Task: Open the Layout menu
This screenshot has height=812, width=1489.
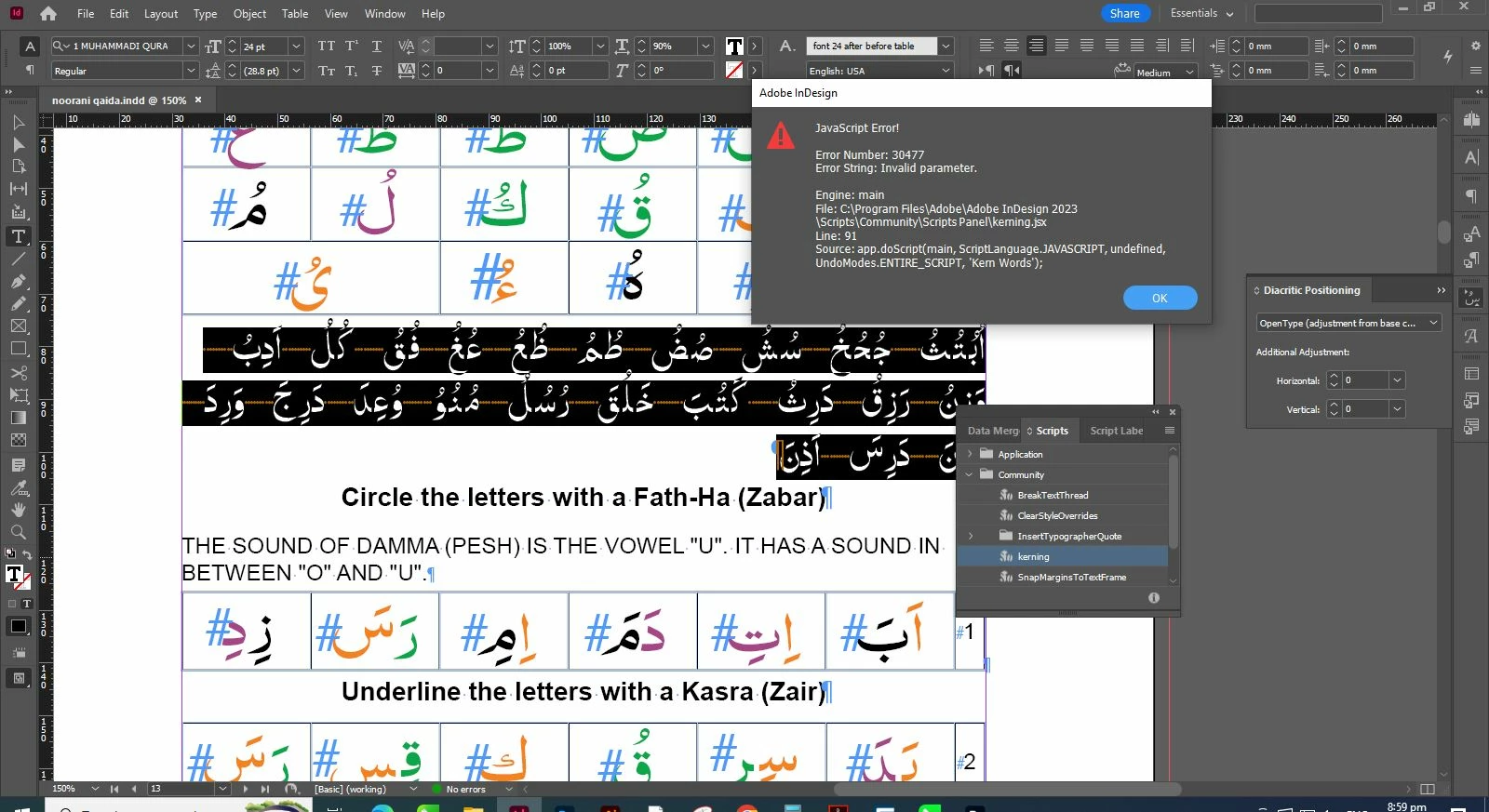Action: [x=161, y=14]
